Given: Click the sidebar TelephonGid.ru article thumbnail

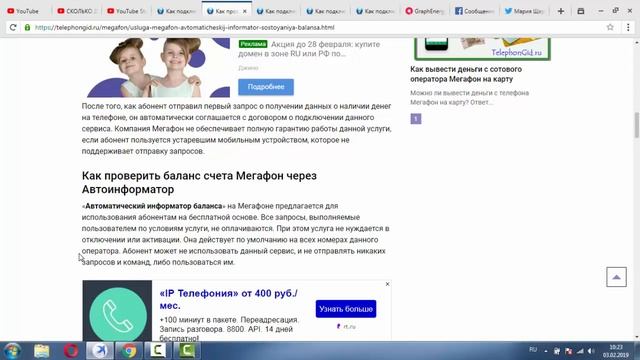Looking at the screenshot, I should pos(482,49).
